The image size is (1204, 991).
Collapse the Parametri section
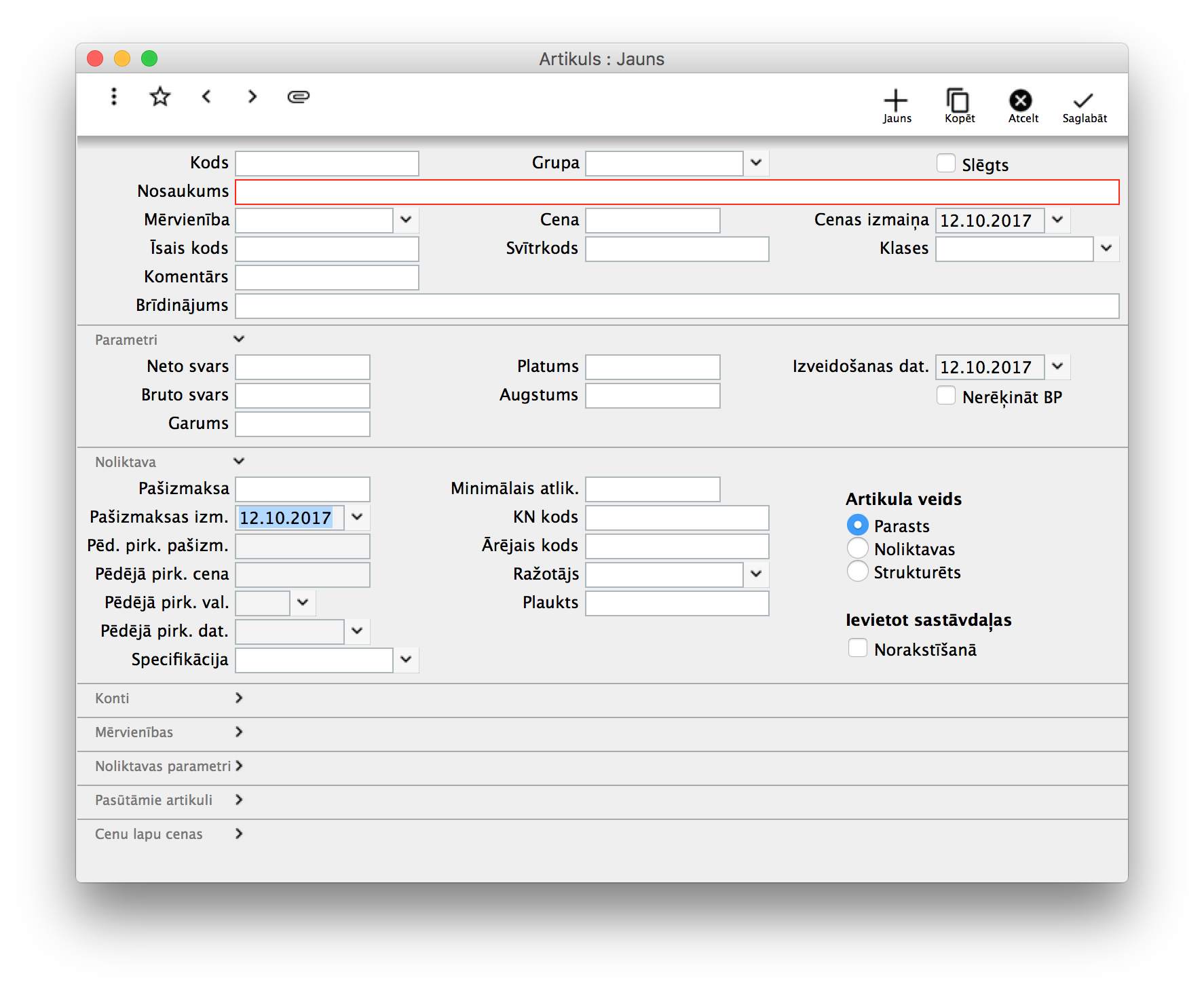coord(238,339)
